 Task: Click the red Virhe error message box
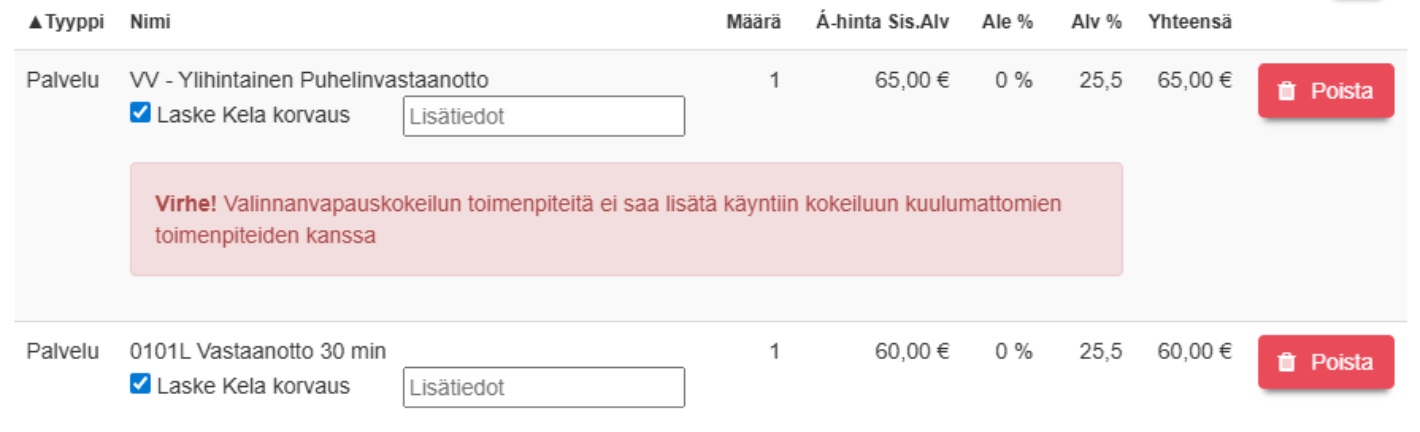(626, 219)
